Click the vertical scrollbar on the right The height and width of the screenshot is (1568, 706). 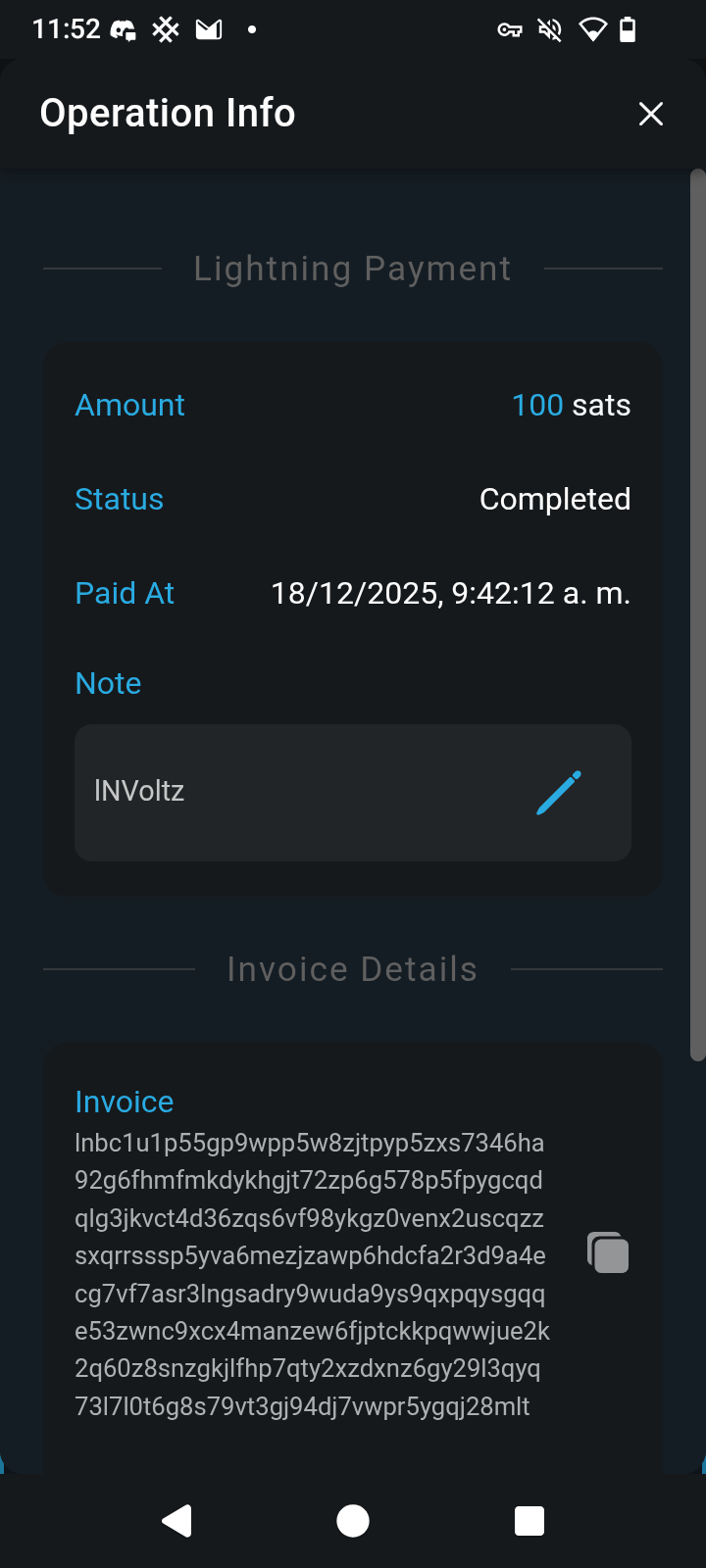coord(697,617)
